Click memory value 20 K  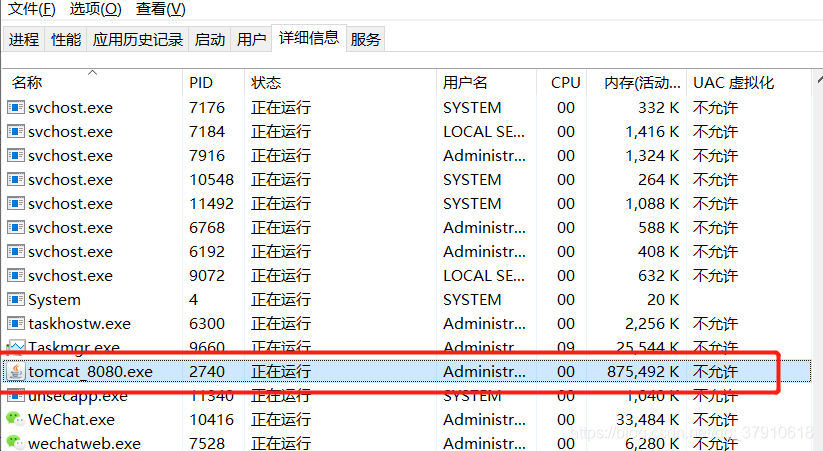[x=663, y=300]
